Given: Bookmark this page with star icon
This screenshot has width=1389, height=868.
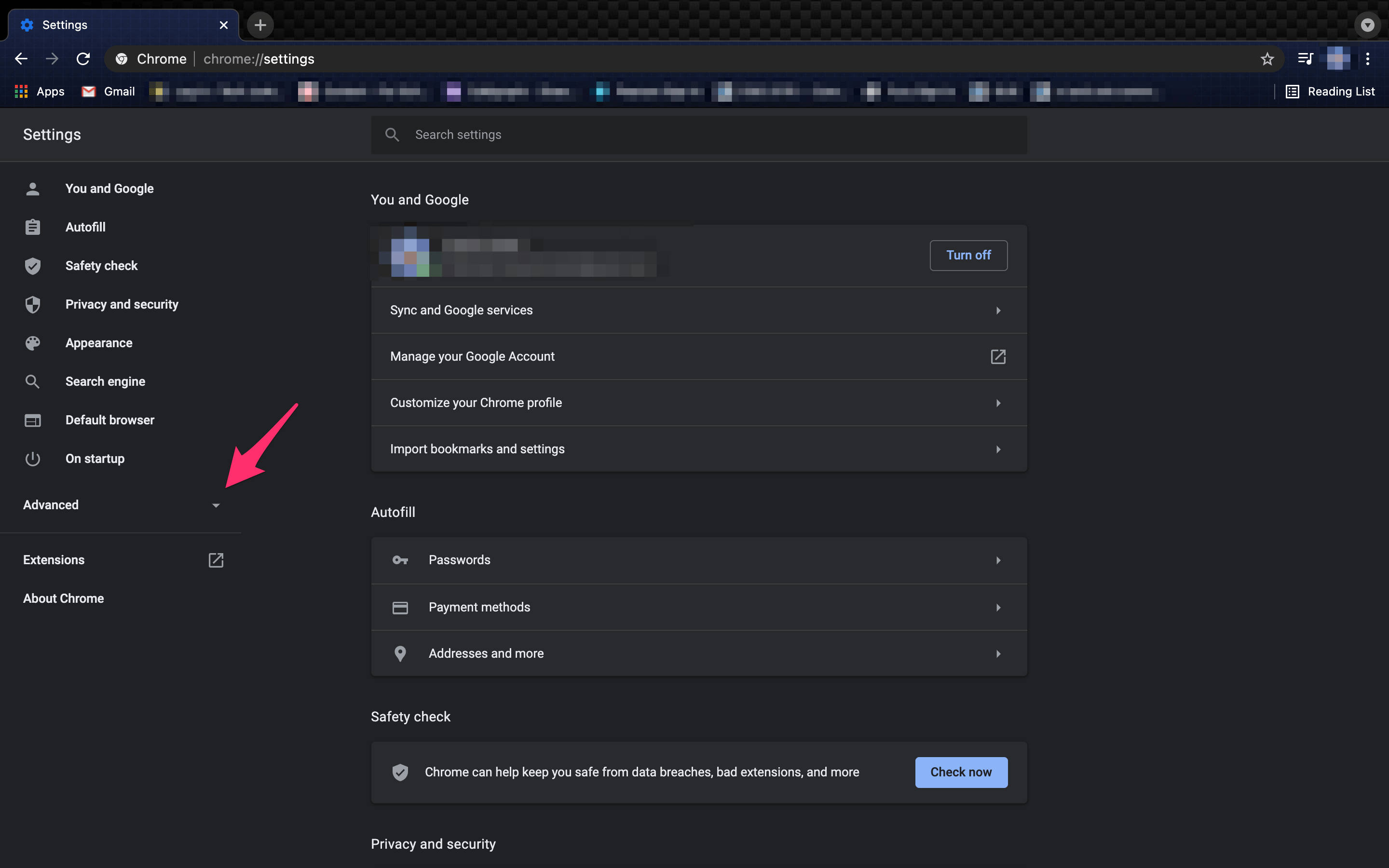Looking at the screenshot, I should pyautogui.click(x=1267, y=58).
